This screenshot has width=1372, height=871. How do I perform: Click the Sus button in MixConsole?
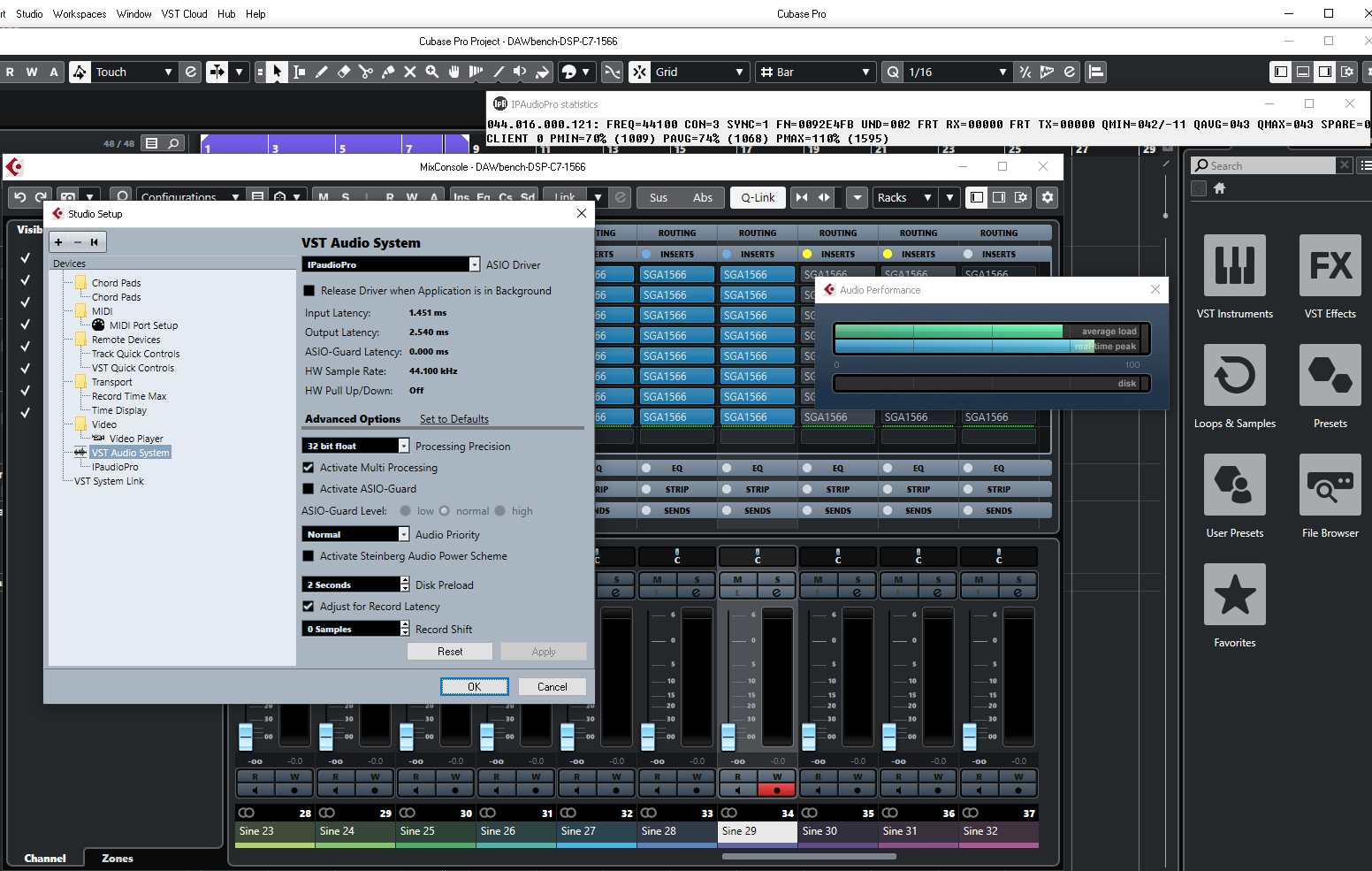point(659,197)
